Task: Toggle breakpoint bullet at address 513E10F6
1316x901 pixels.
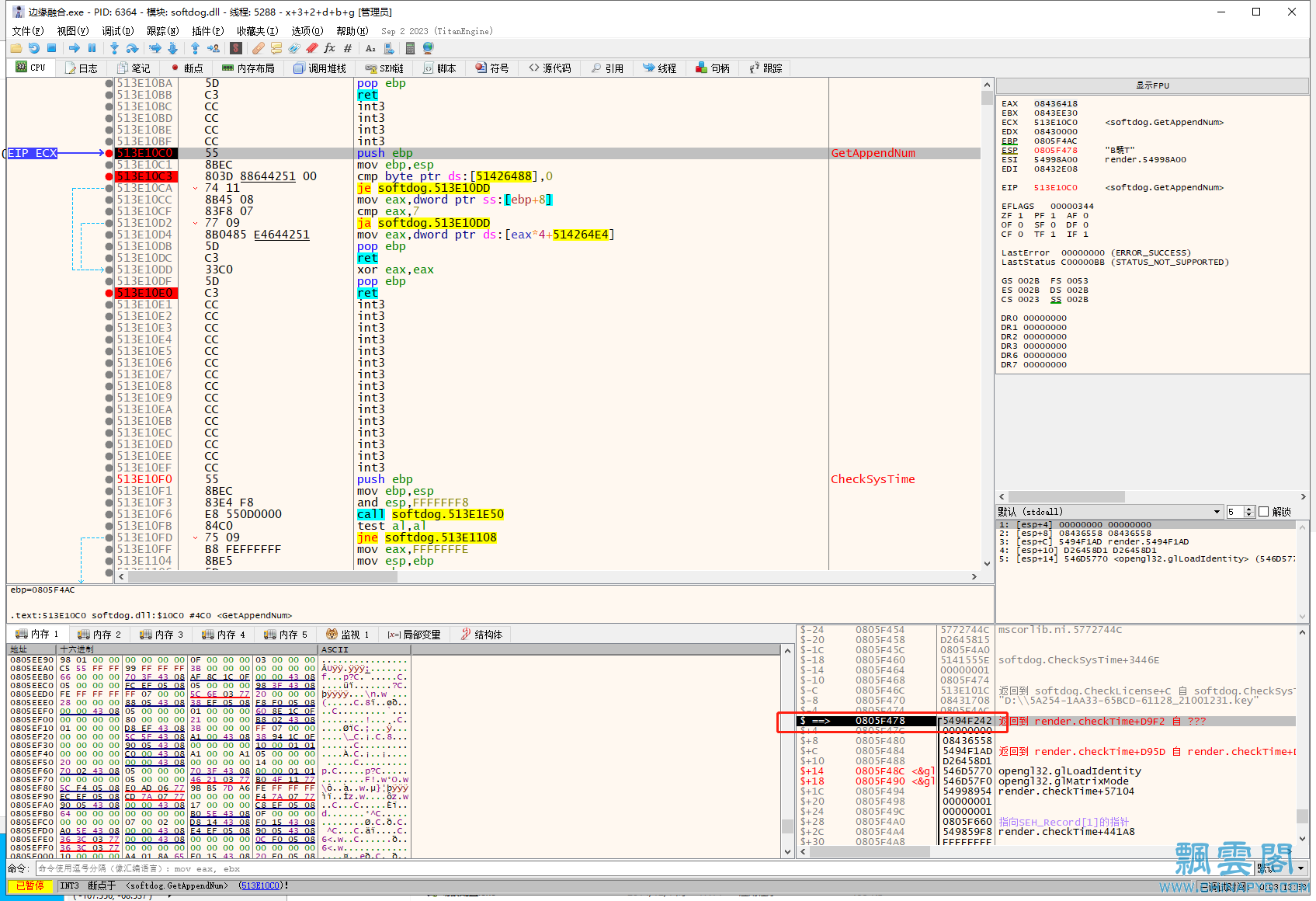Action: click(109, 514)
